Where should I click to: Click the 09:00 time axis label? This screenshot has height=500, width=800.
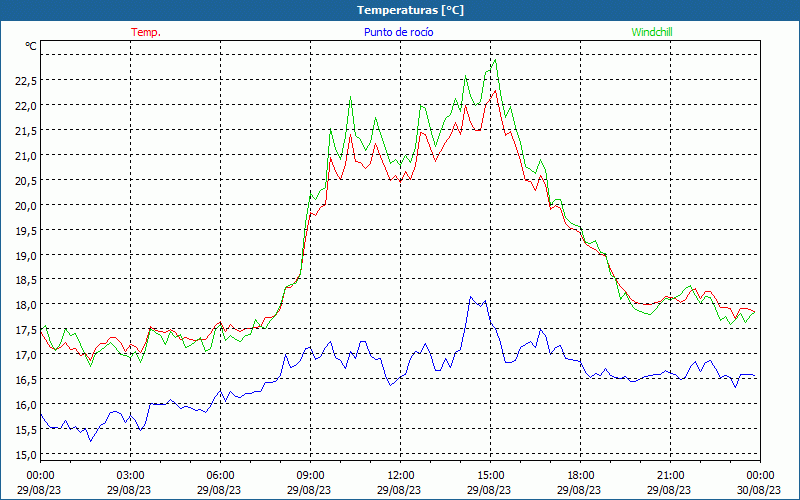310,475
